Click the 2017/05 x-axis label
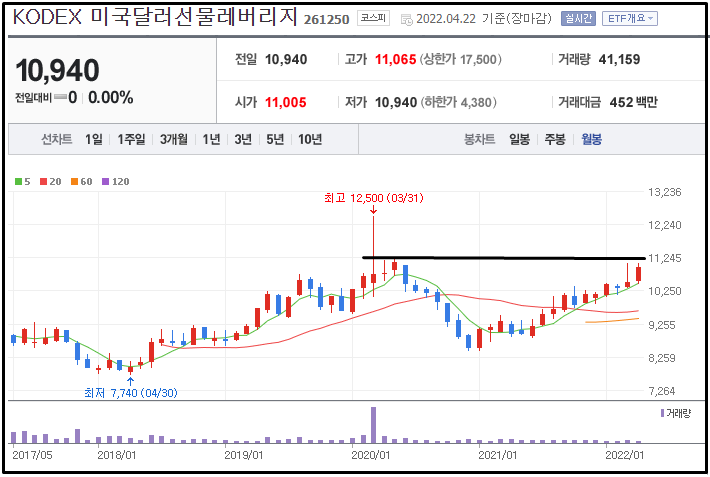Screen dimensions: 710x477 click(32, 455)
